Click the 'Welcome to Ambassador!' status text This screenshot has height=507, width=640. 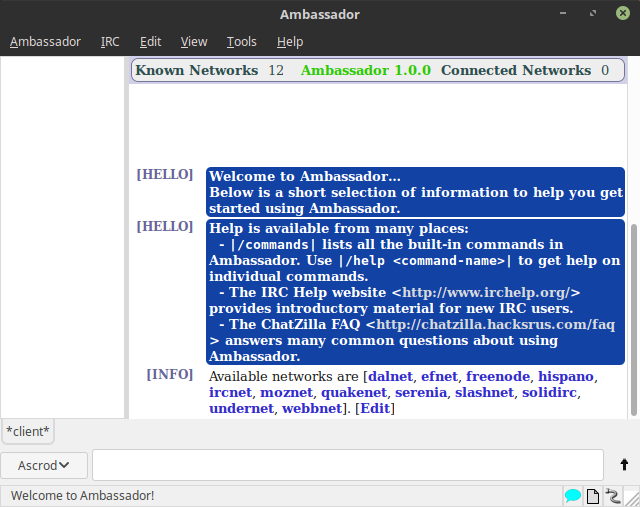(82, 496)
